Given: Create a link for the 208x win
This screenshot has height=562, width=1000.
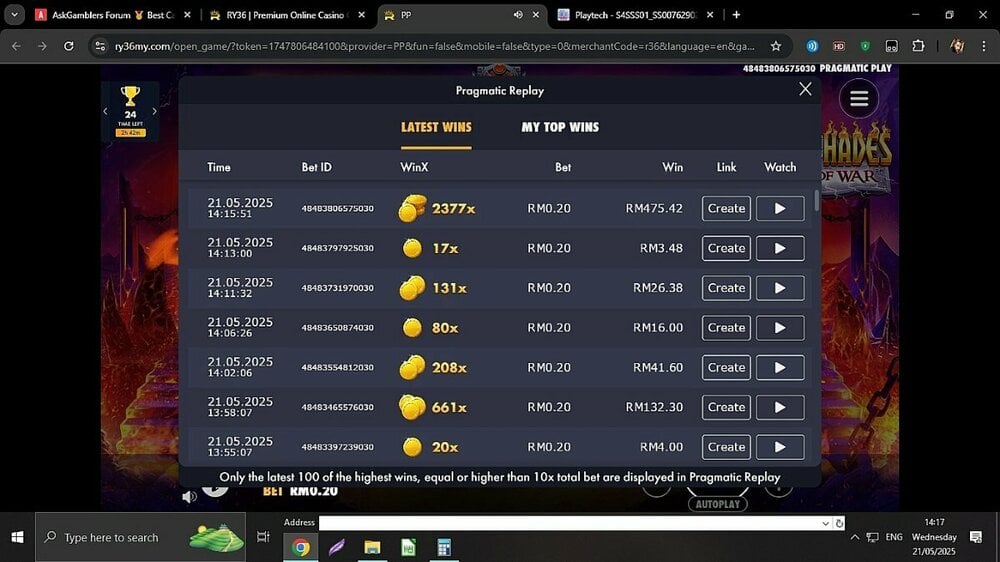Looking at the screenshot, I should pos(726,367).
